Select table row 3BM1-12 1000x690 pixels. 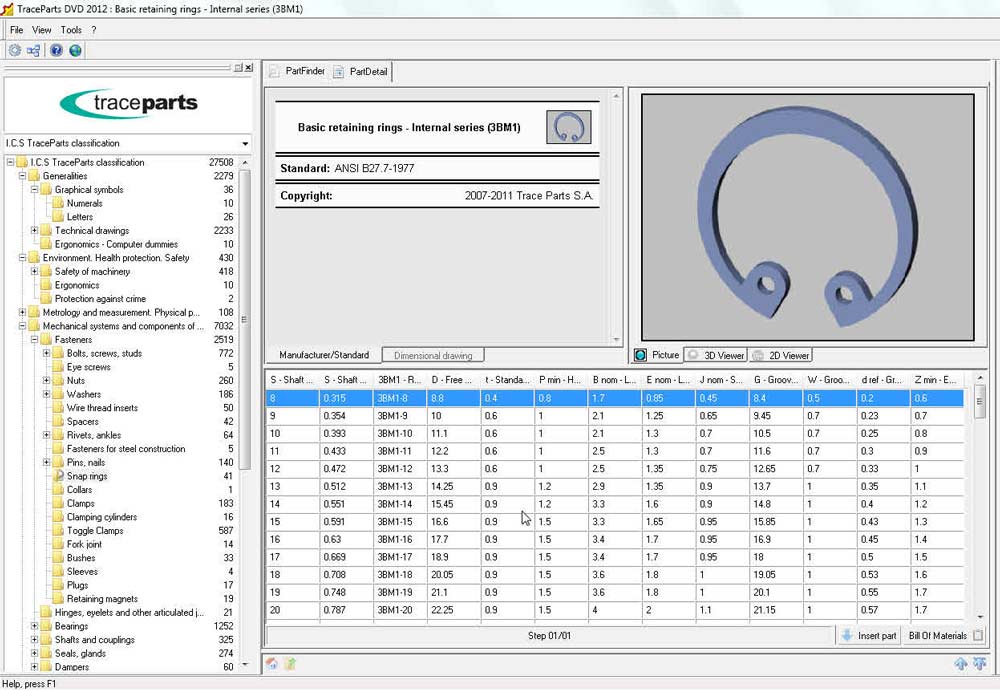[615, 469]
